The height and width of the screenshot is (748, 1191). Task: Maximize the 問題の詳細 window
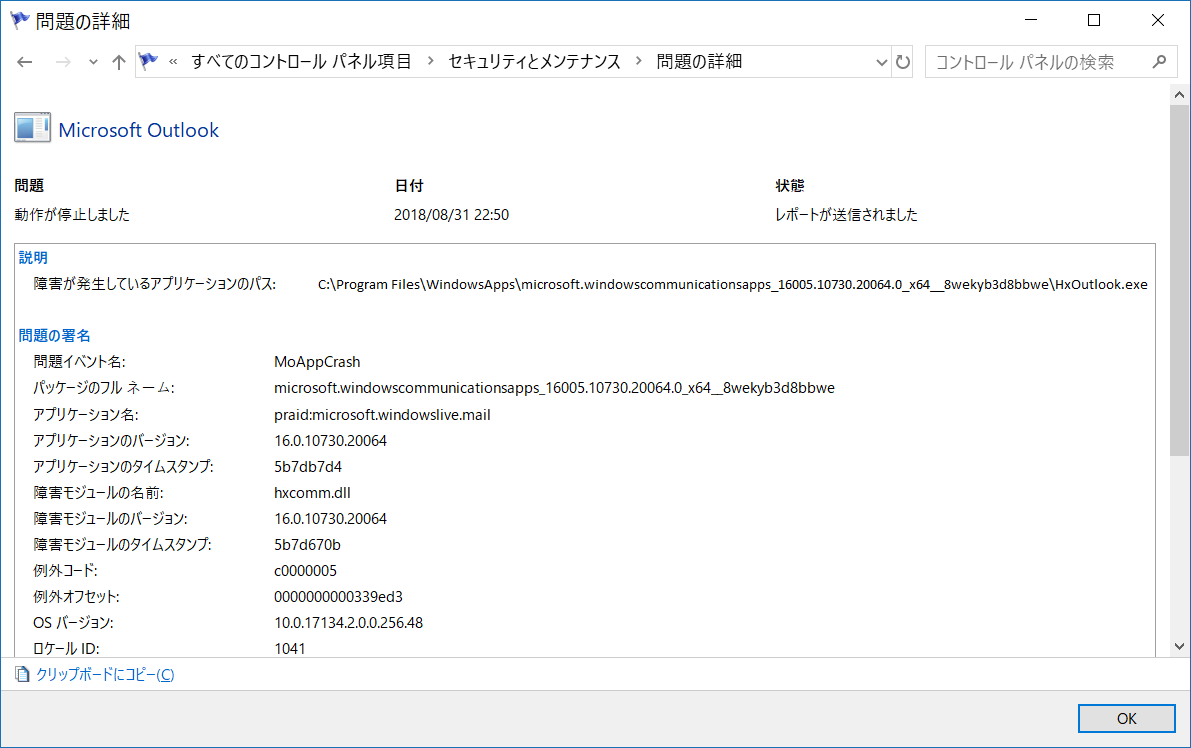click(1094, 21)
